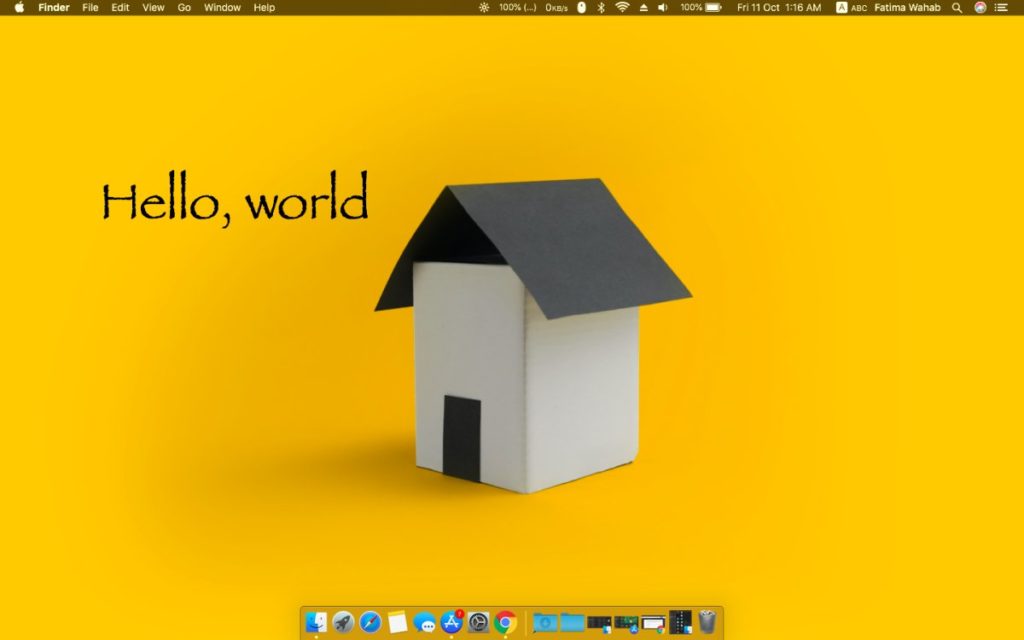
Task: Open the Messages app
Action: [x=425, y=622]
